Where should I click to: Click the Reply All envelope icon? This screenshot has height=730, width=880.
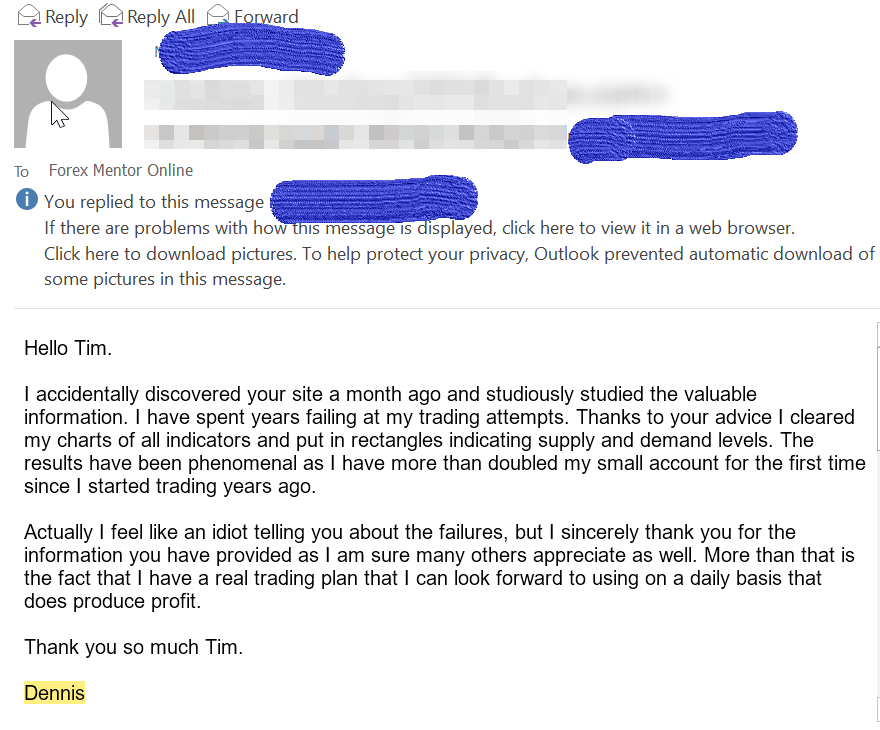[111, 16]
